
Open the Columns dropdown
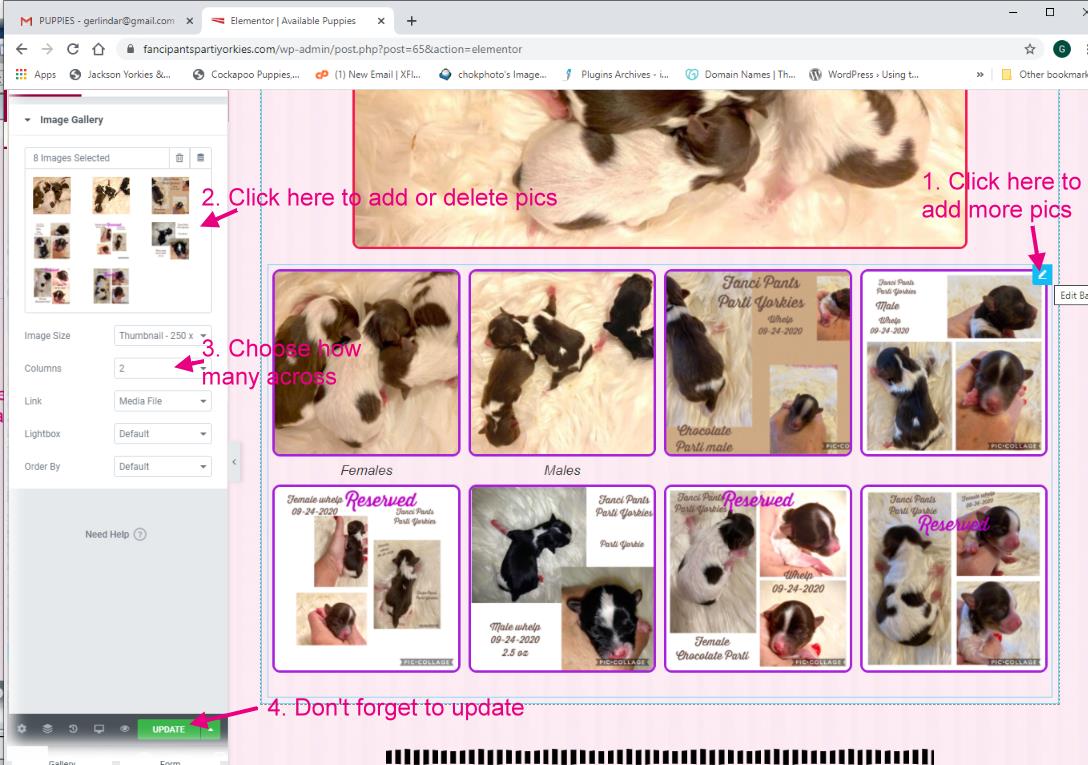coord(163,368)
